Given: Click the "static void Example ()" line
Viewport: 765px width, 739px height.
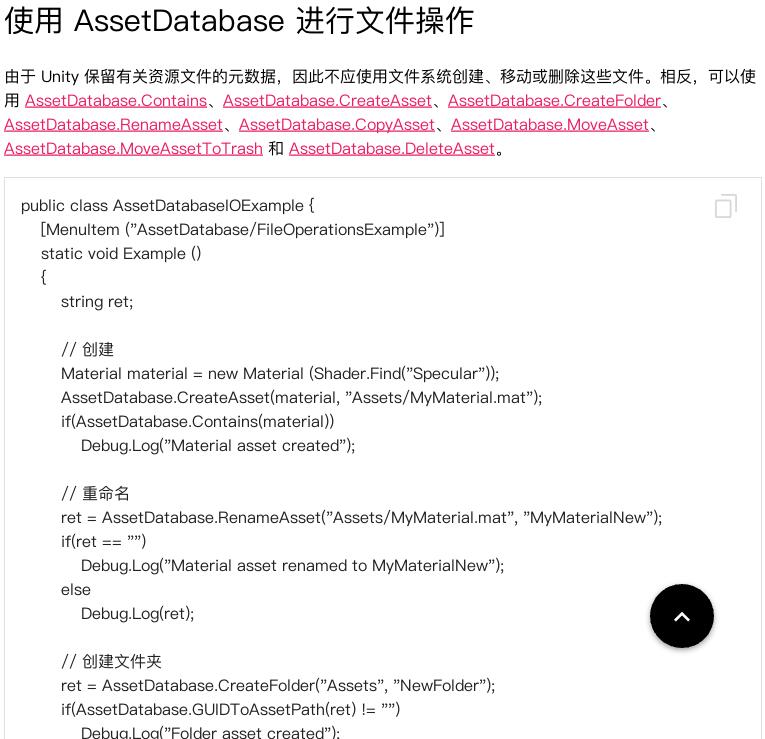Looking at the screenshot, I should click(121, 254).
